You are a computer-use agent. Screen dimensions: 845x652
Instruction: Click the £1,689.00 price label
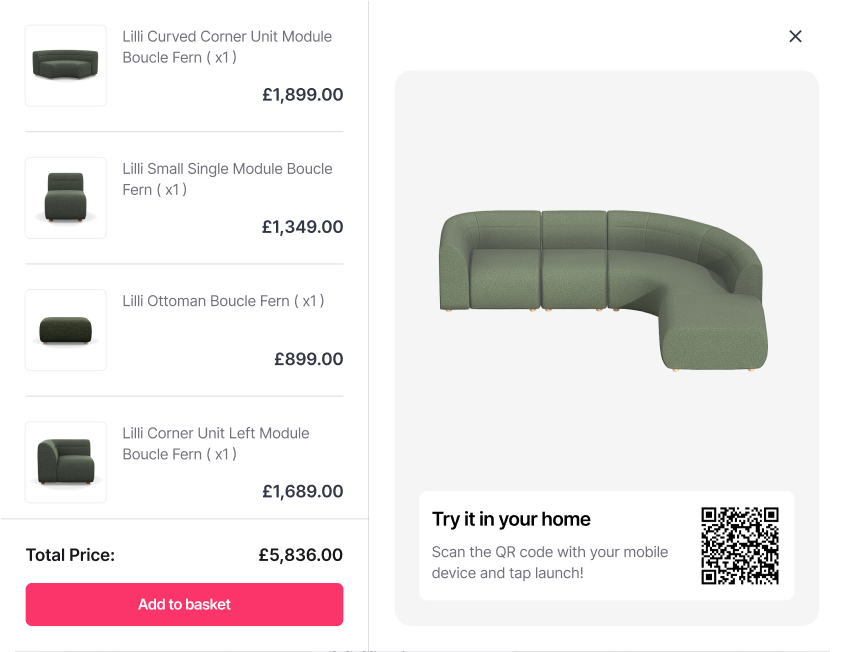click(303, 491)
